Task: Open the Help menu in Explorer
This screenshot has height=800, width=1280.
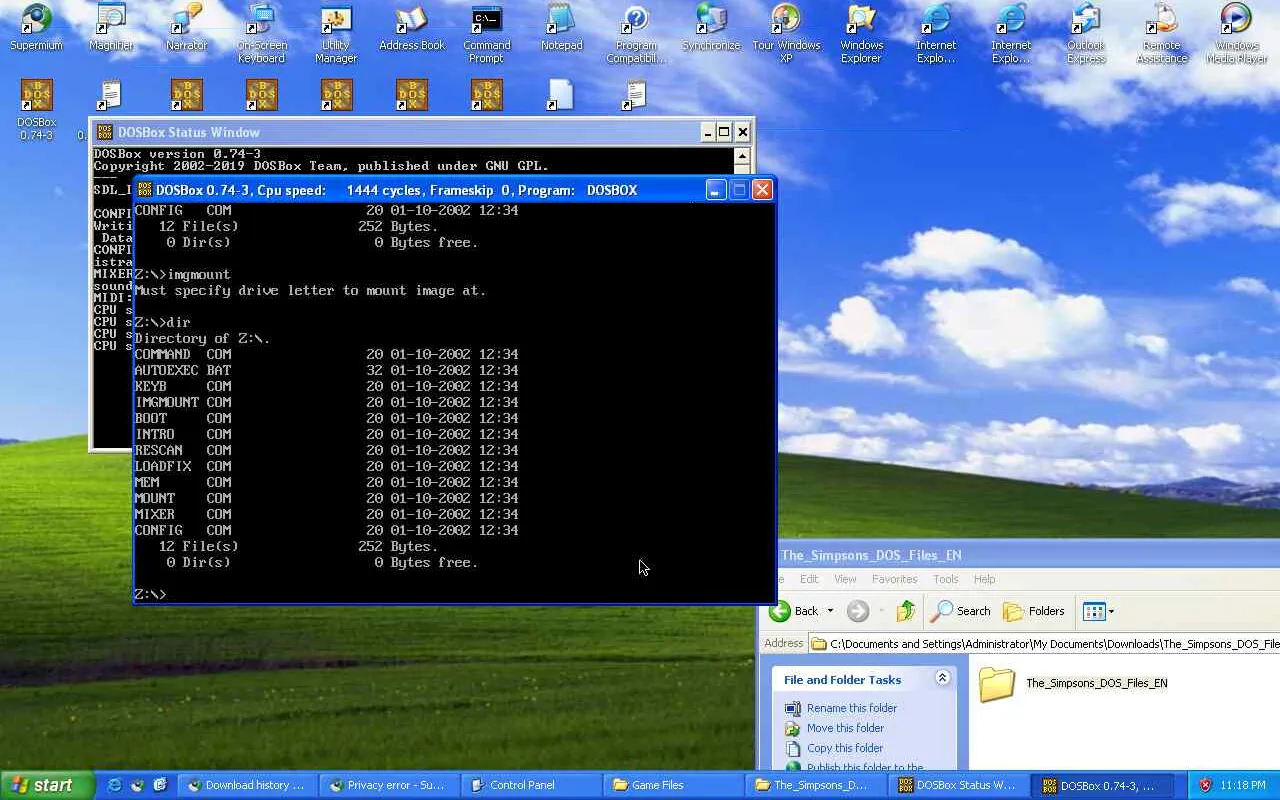Action: pyautogui.click(x=985, y=579)
